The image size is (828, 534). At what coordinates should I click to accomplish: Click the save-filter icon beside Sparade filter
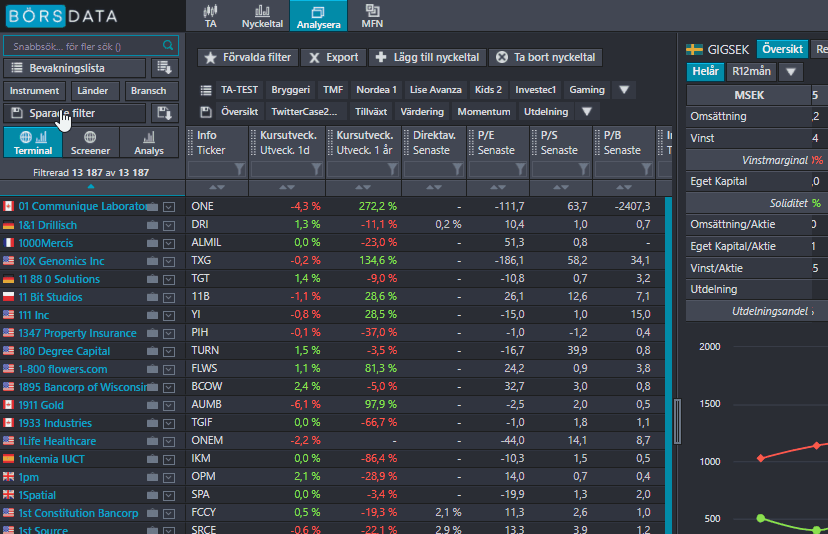pos(164,113)
